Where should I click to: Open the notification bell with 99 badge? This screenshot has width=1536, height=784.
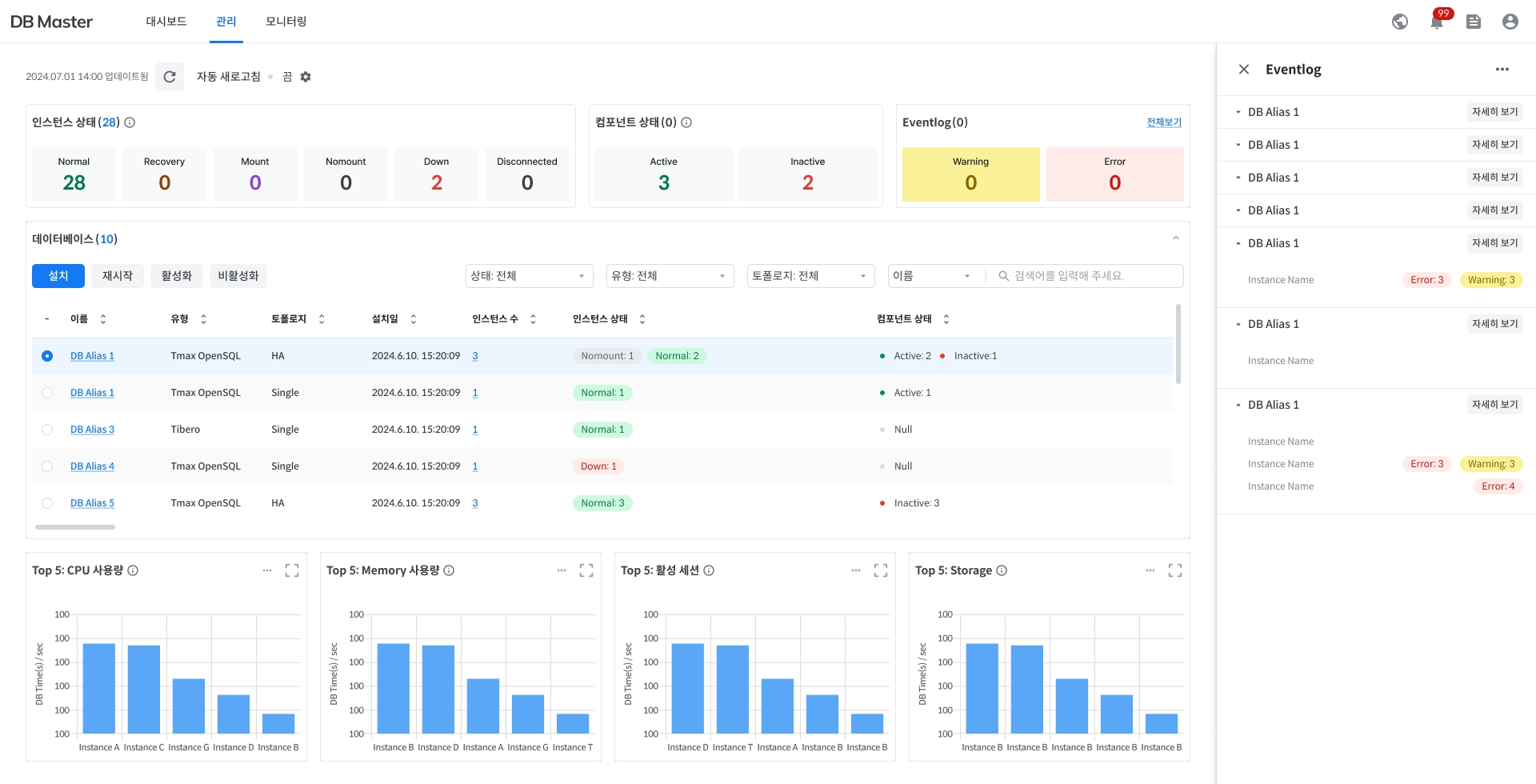(x=1437, y=22)
